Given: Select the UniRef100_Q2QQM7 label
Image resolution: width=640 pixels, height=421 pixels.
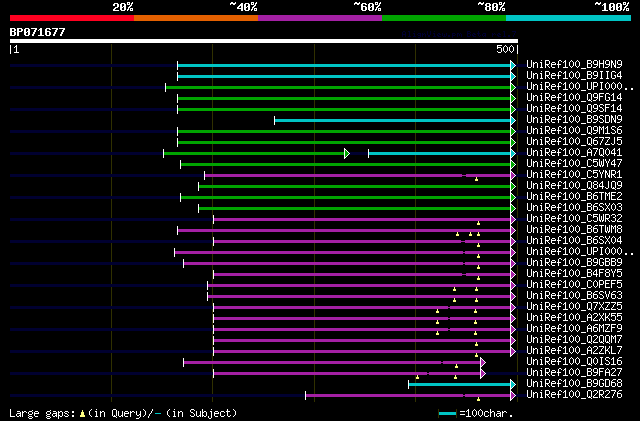Looking at the screenshot, I should tap(574, 340).
